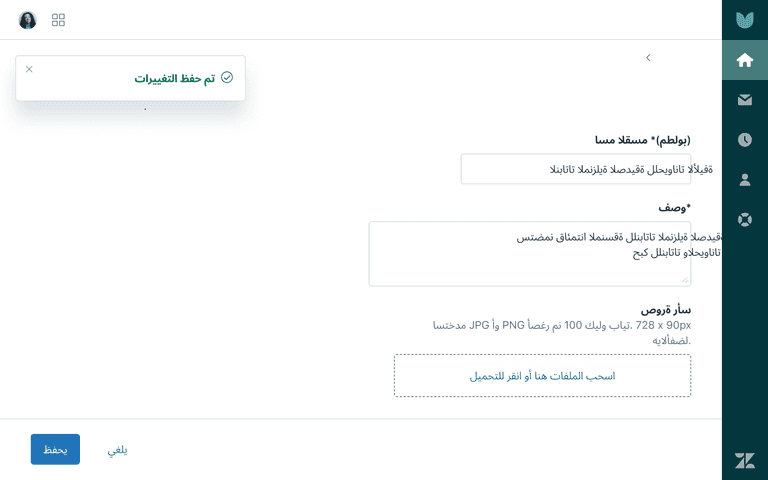Open the grid apps icon in header
Viewport: 768px width, 480px height.
58,20
